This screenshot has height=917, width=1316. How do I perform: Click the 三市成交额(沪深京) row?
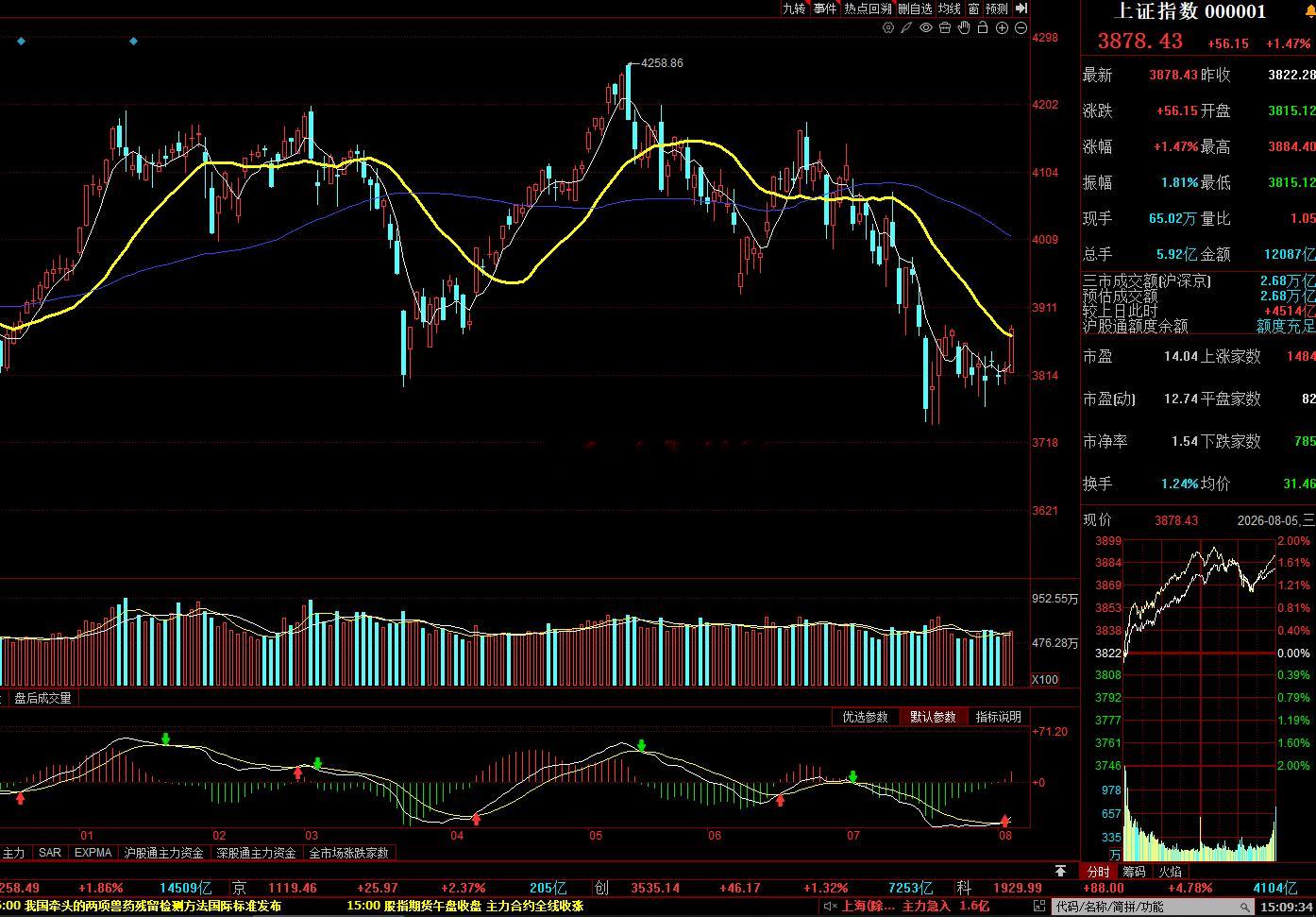pos(1199,281)
